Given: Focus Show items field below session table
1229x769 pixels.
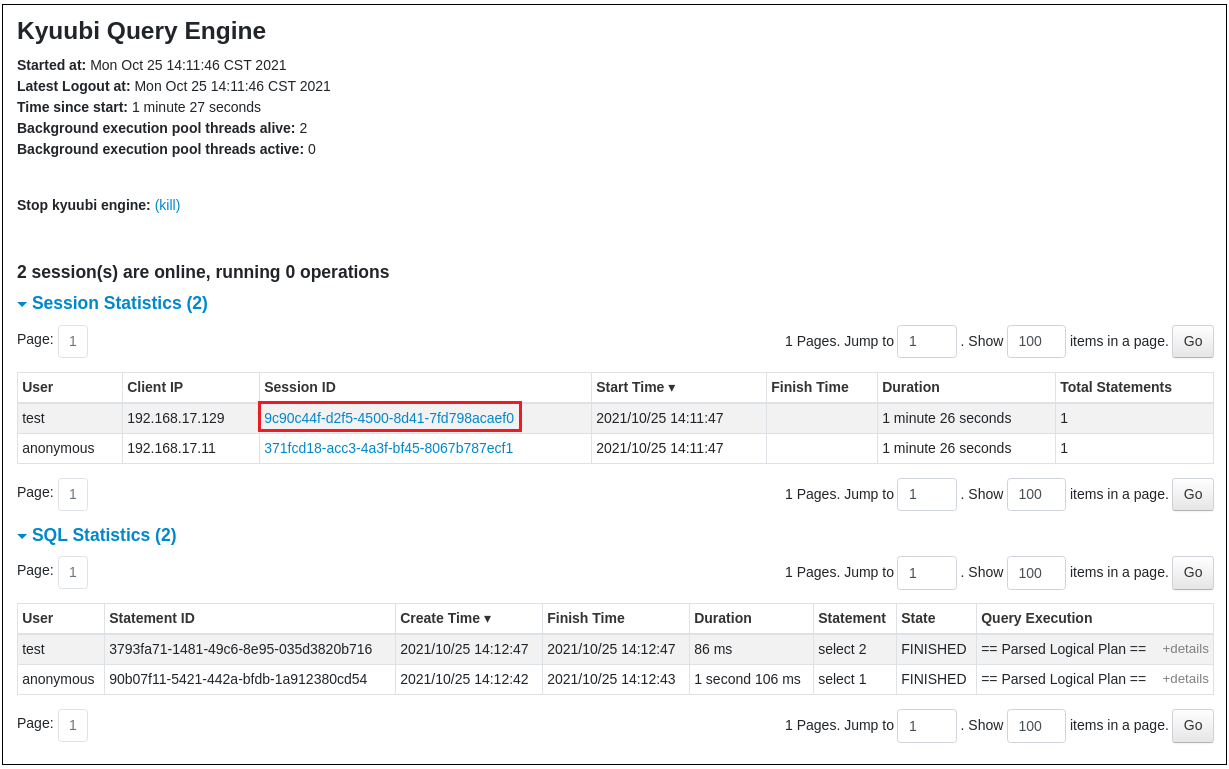Looking at the screenshot, I should click(x=1036, y=494).
